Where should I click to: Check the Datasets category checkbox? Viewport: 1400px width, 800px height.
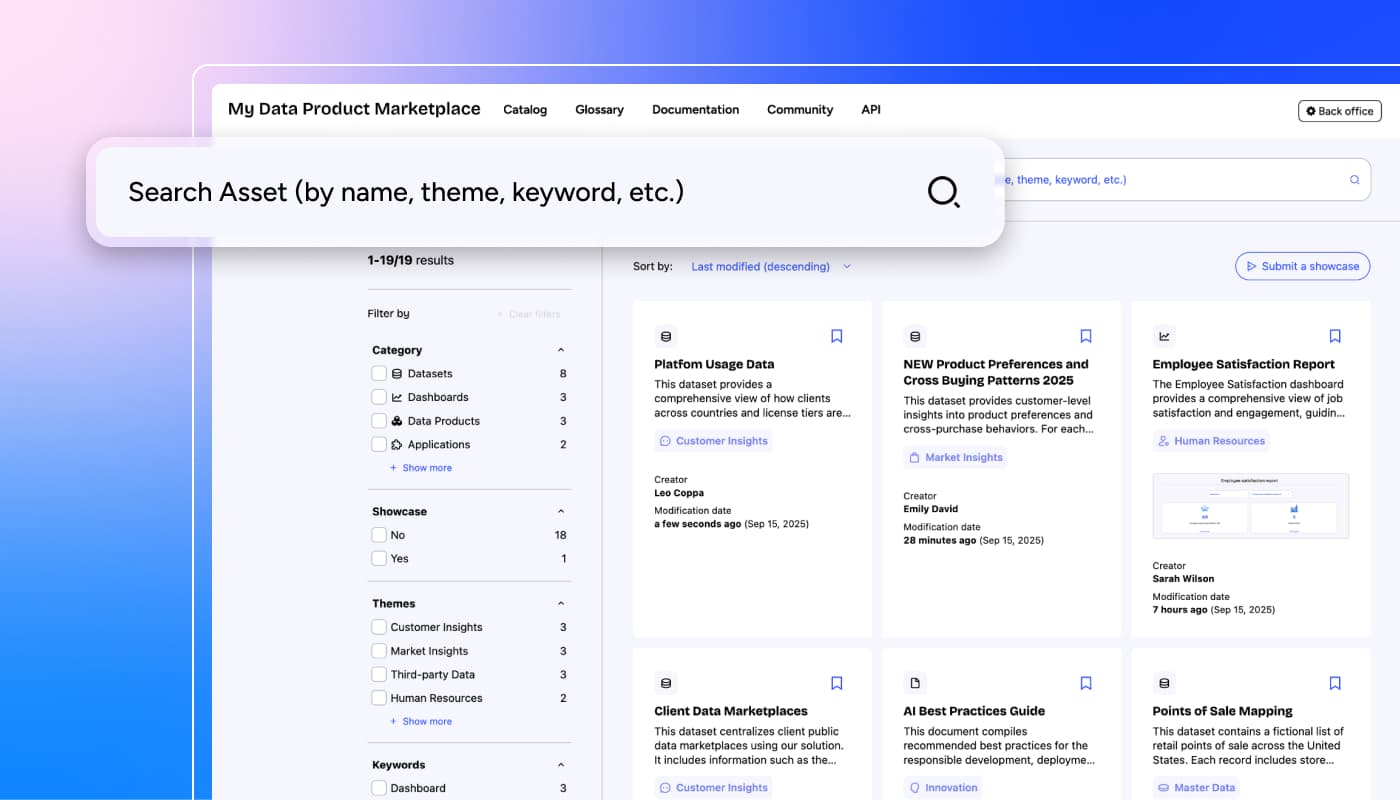(x=379, y=373)
